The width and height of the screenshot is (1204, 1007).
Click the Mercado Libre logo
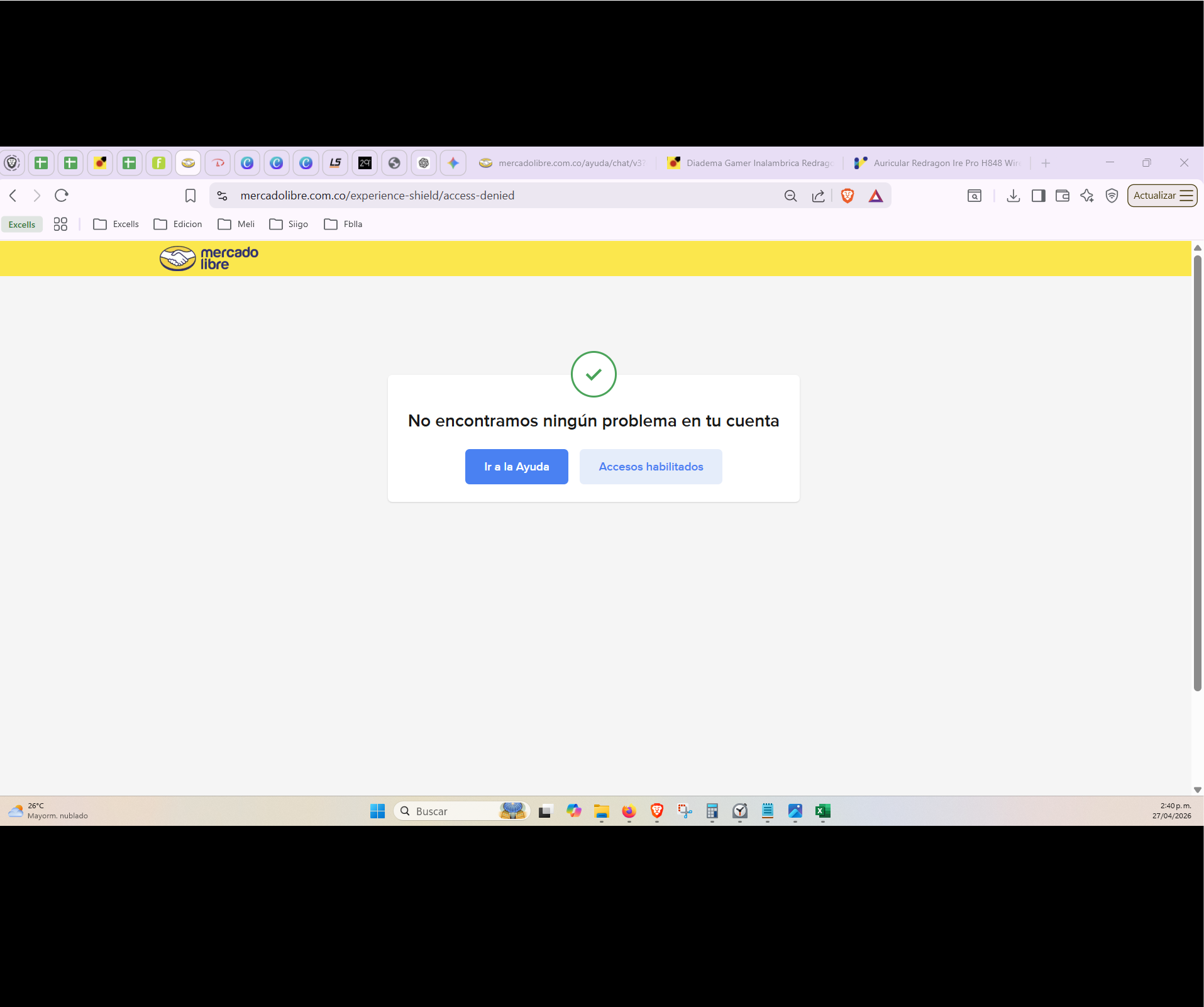209,259
